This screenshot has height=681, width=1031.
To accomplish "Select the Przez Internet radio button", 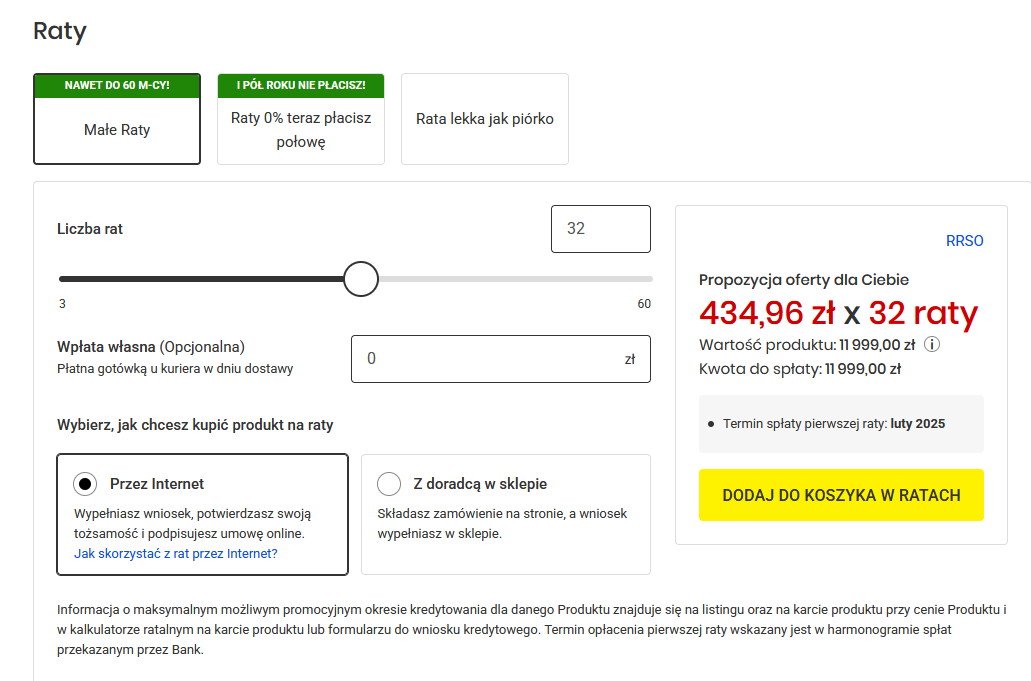I will pyautogui.click(x=86, y=484).
